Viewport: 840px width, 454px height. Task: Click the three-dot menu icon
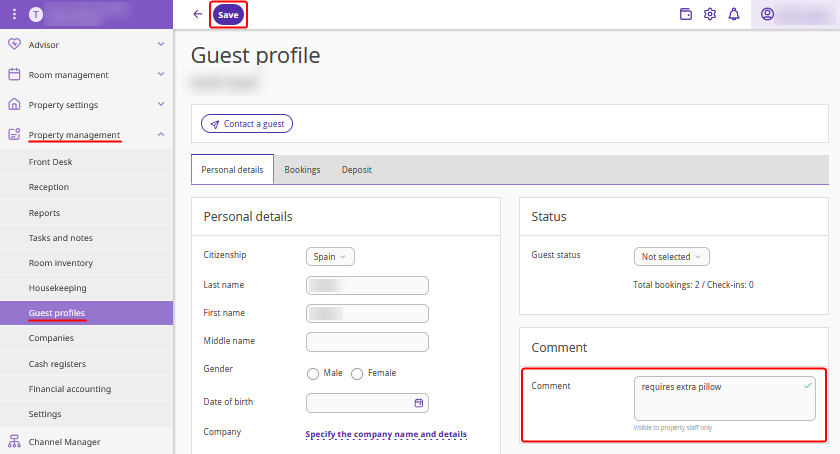coord(14,15)
